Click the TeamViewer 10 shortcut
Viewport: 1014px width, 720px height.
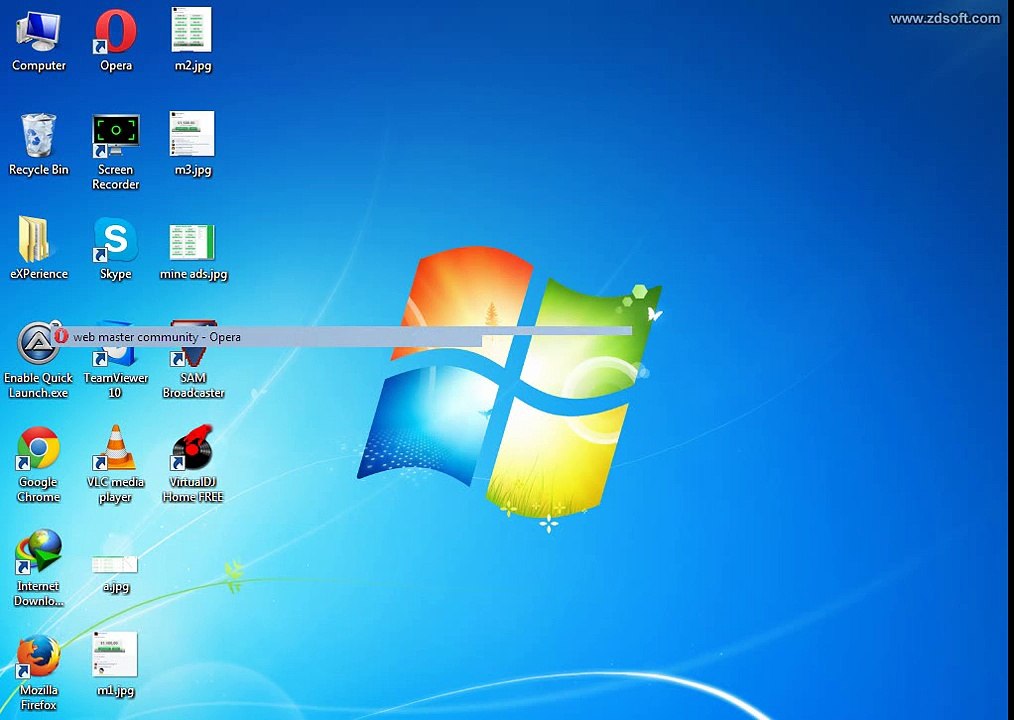tap(116, 360)
